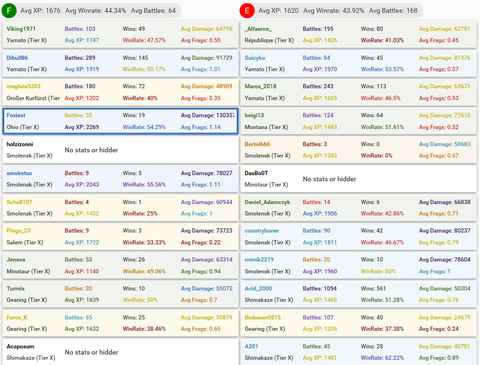
Task: Click Avg Frags: 0.94 value
Action: pos(201,271)
